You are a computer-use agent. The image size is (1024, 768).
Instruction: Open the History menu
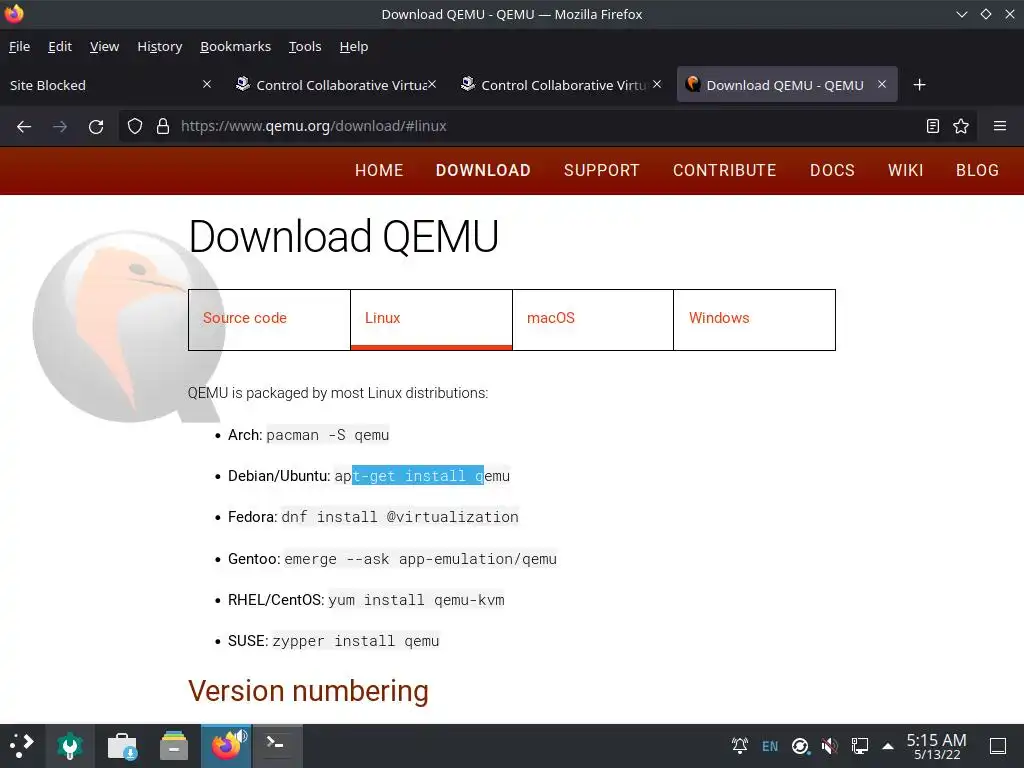[159, 46]
